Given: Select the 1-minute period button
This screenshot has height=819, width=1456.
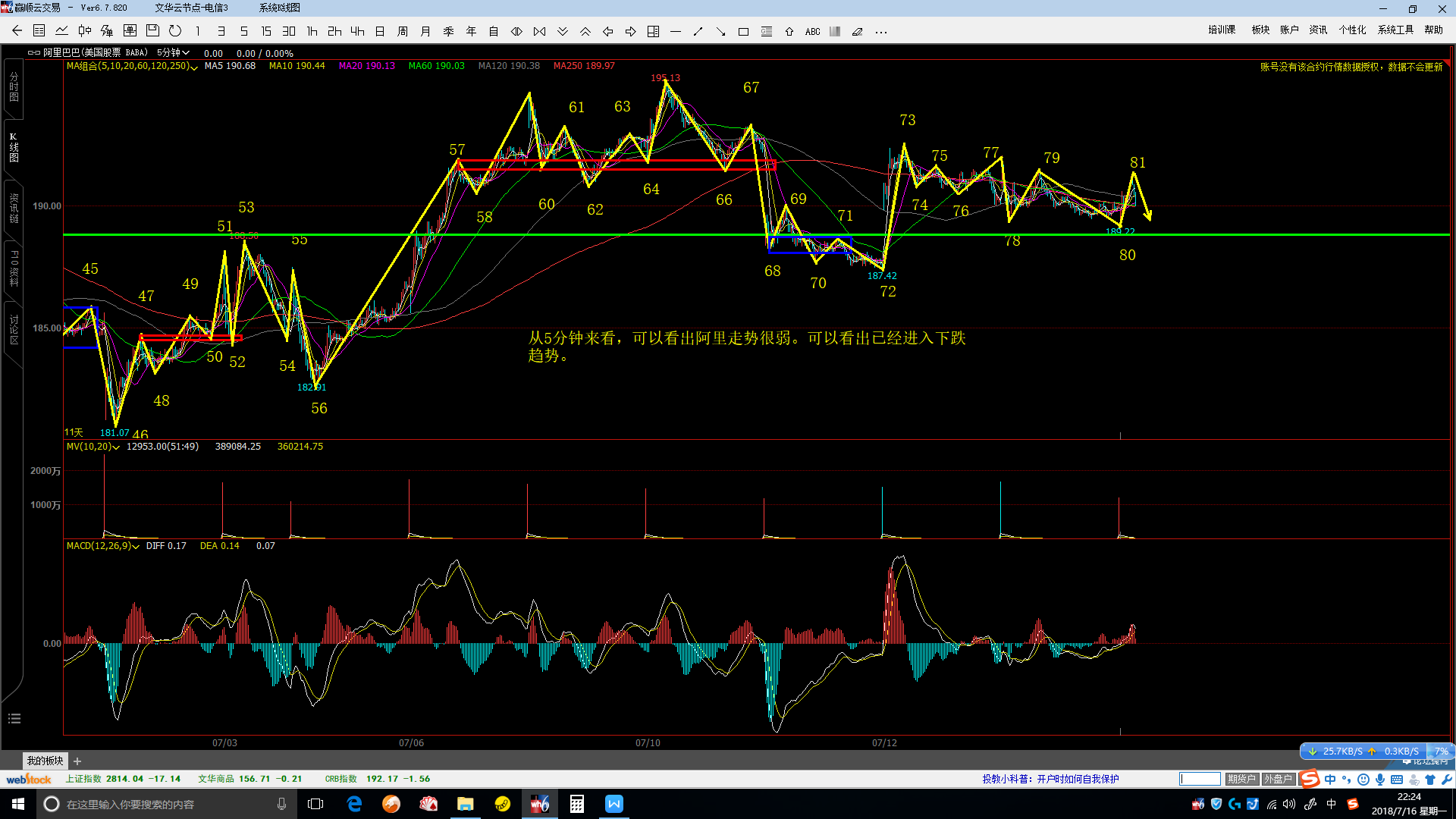Looking at the screenshot, I should click(x=198, y=31).
